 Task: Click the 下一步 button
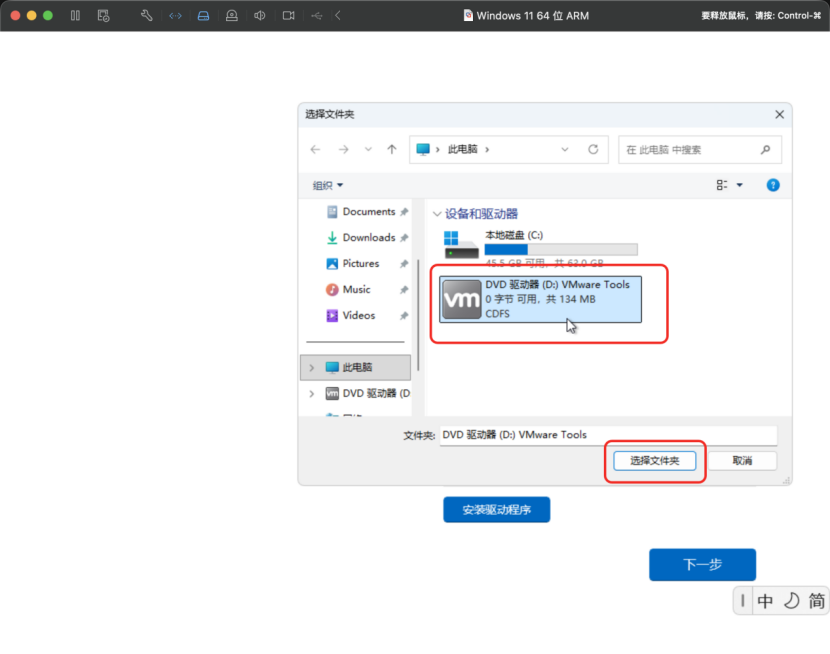702,565
